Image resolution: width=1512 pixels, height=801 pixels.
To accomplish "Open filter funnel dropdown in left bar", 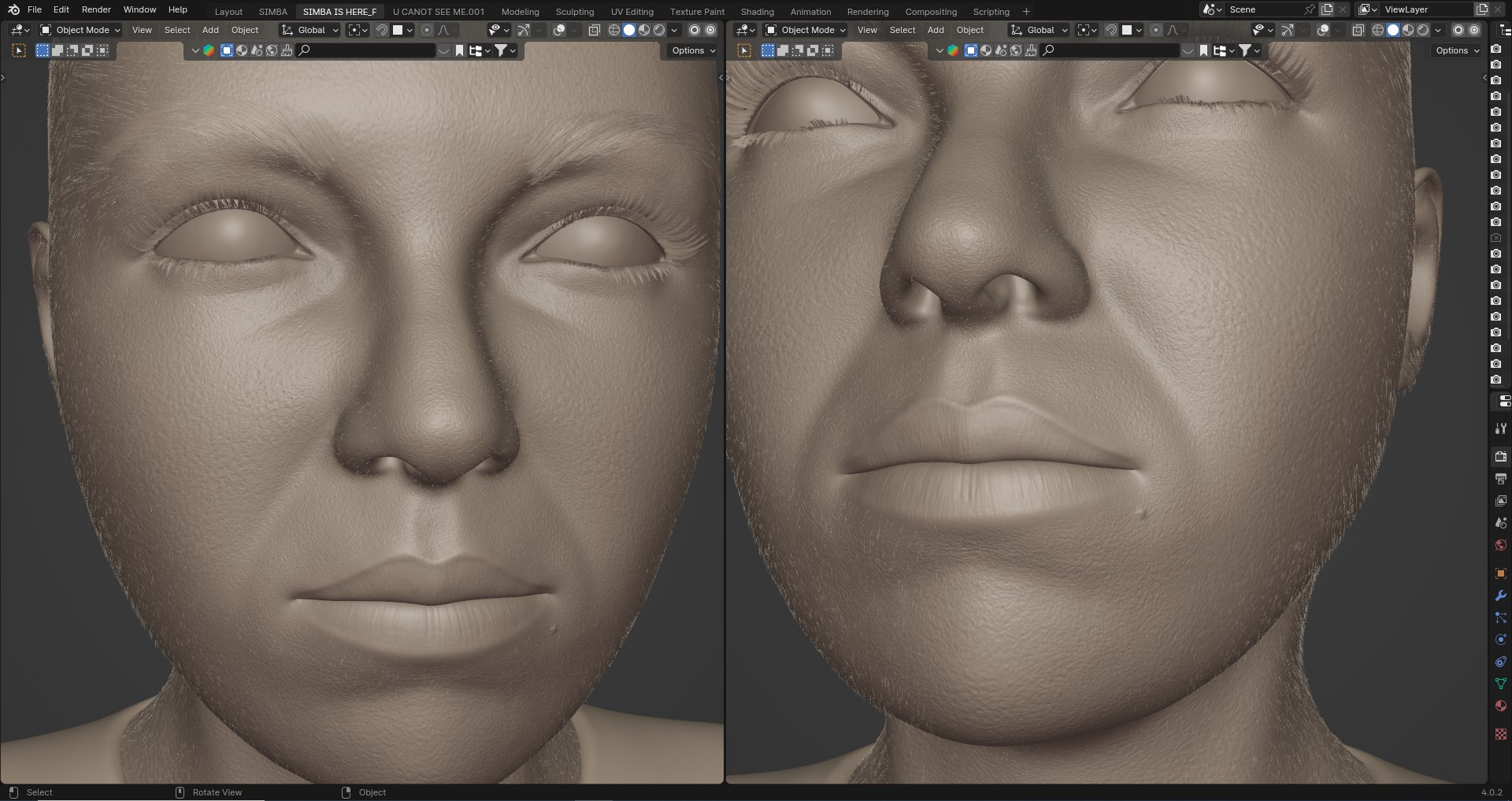I will click(505, 50).
